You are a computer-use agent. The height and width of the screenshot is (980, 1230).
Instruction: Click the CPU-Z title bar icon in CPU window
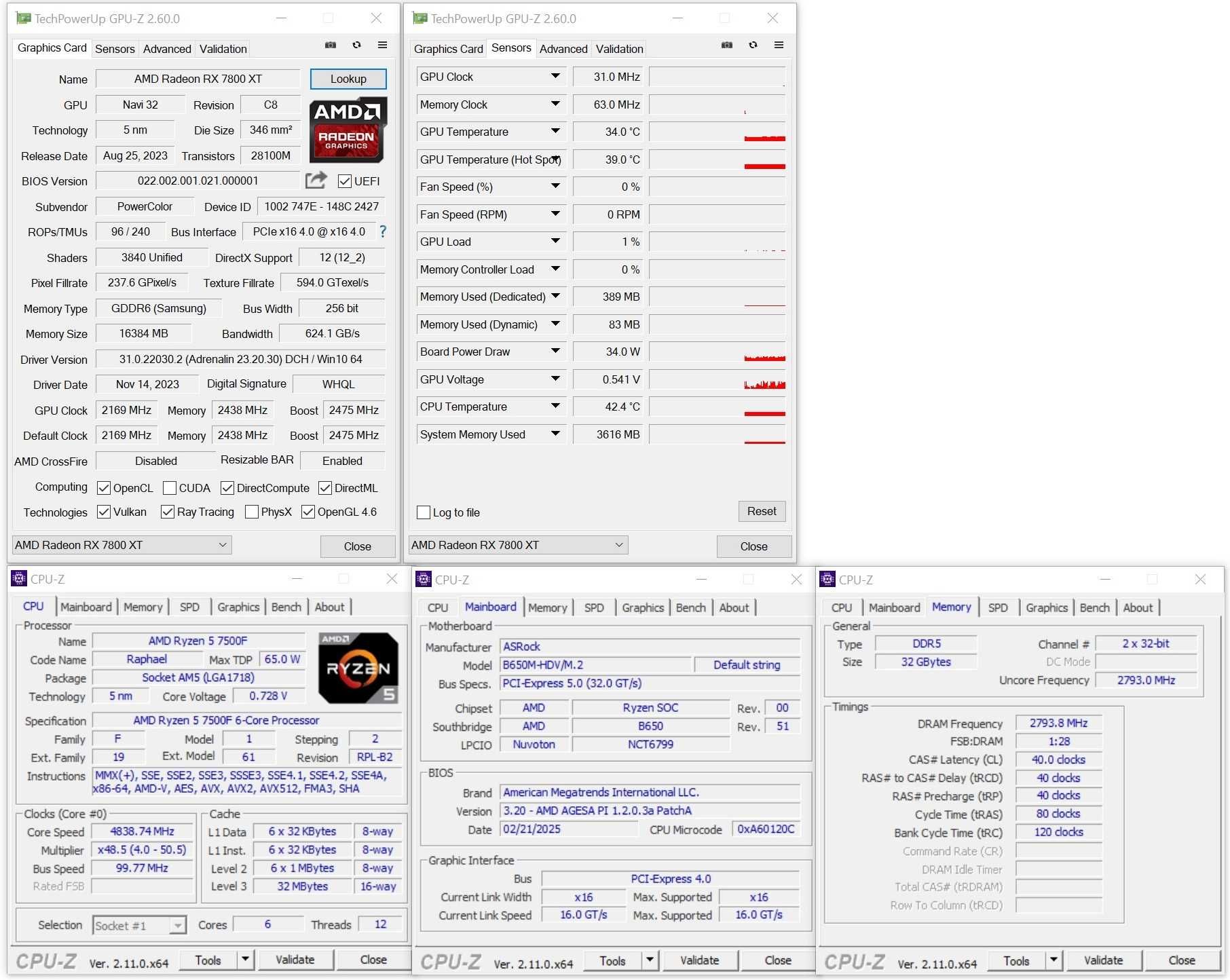(x=19, y=578)
